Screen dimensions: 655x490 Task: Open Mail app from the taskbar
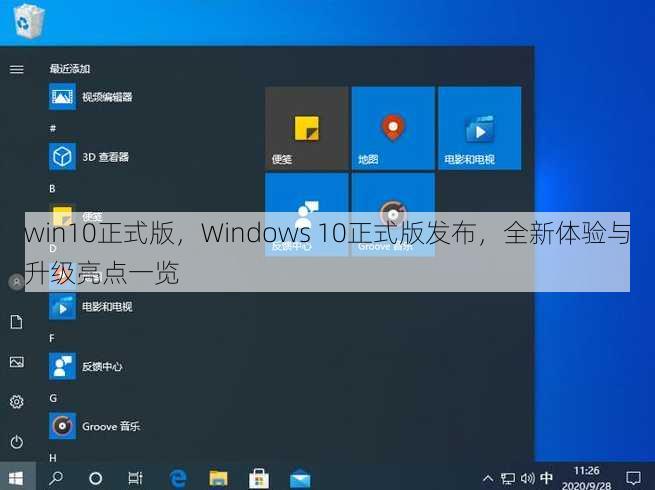(x=300, y=478)
